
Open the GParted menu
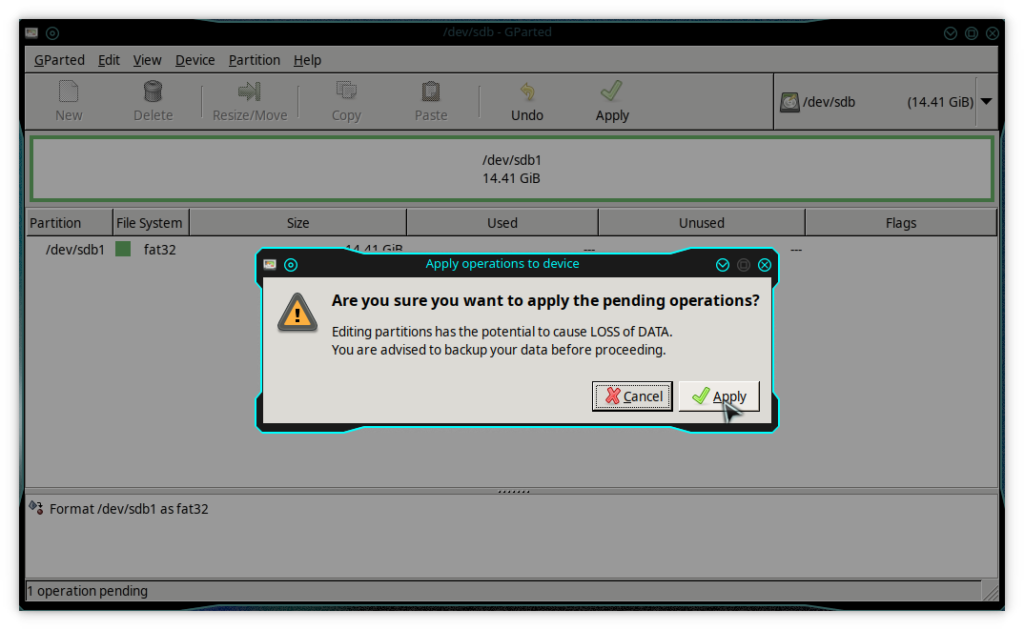click(x=59, y=60)
